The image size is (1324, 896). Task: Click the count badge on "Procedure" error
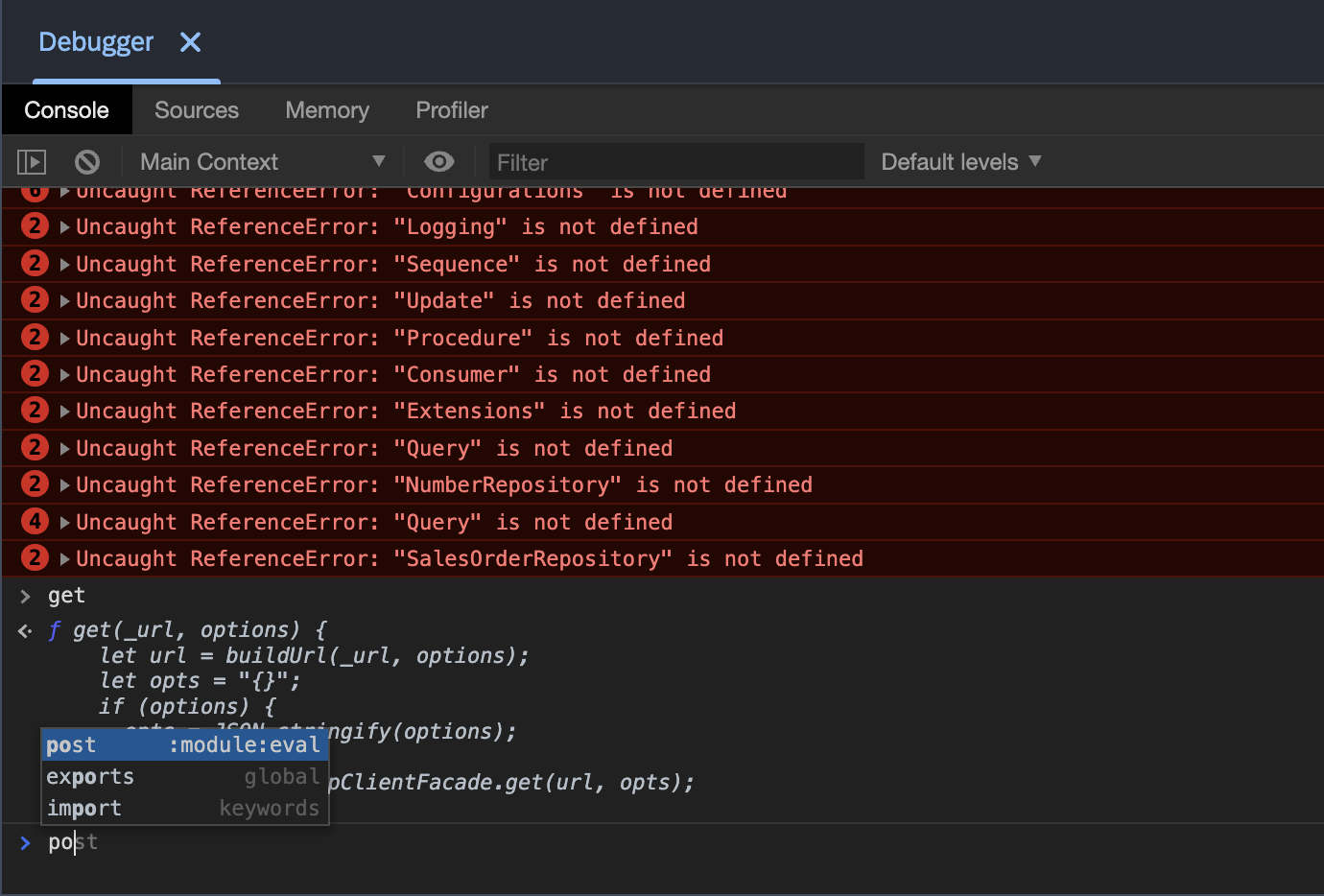click(35, 337)
